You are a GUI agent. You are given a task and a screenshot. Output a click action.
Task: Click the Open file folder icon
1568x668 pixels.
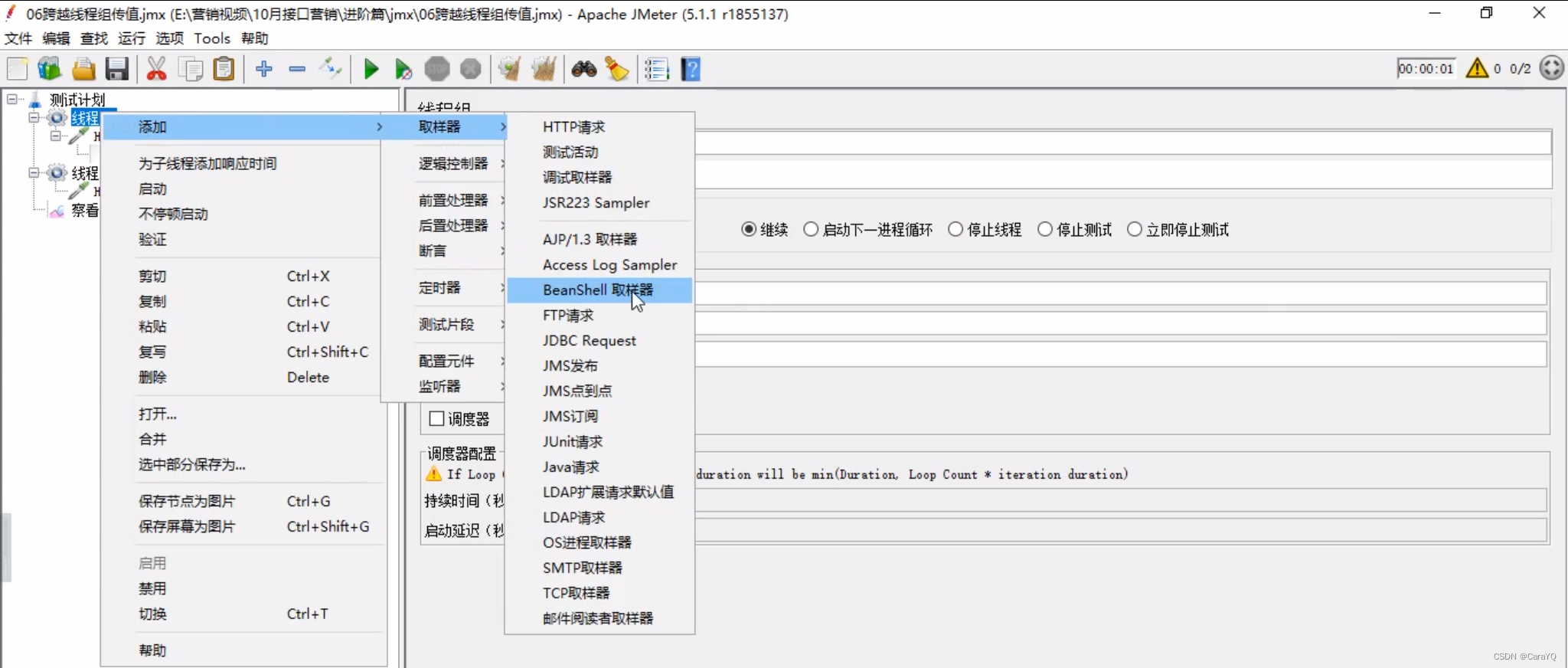click(x=83, y=69)
